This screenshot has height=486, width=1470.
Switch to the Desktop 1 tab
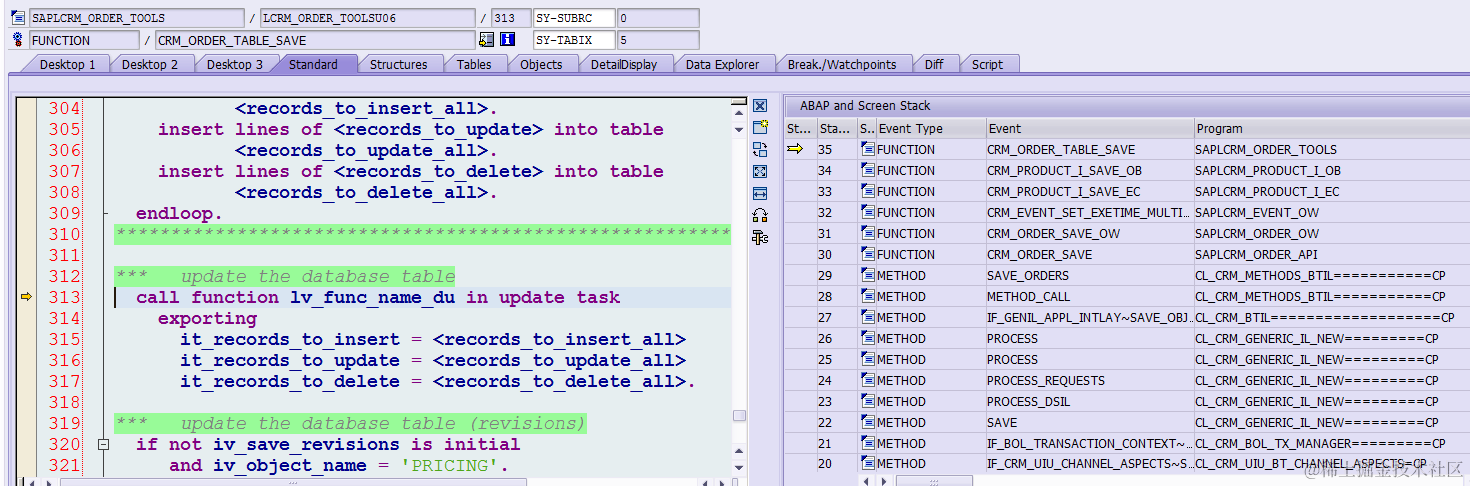[x=67, y=64]
